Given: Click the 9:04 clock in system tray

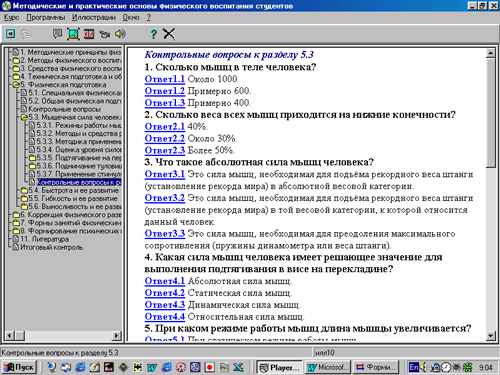Looking at the screenshot, I should 485,367.
